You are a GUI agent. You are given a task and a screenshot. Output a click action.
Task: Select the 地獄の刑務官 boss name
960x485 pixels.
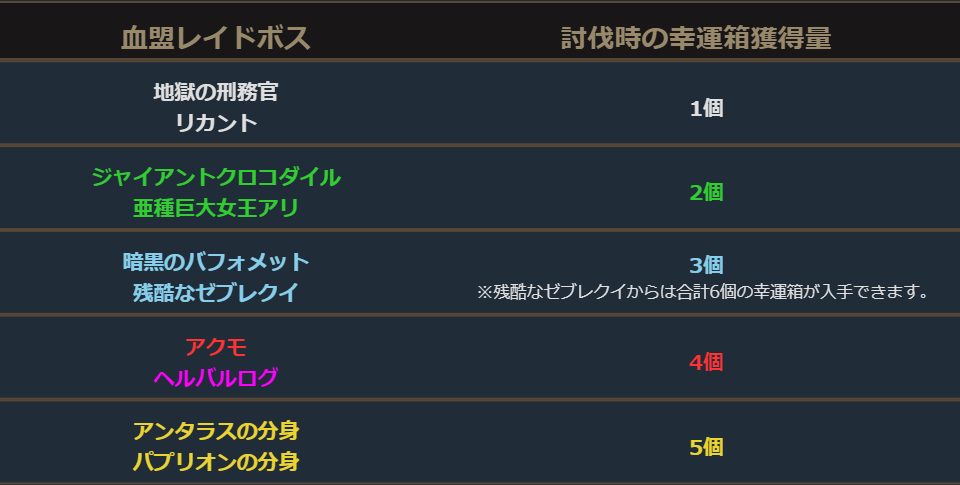coord(216,92)
